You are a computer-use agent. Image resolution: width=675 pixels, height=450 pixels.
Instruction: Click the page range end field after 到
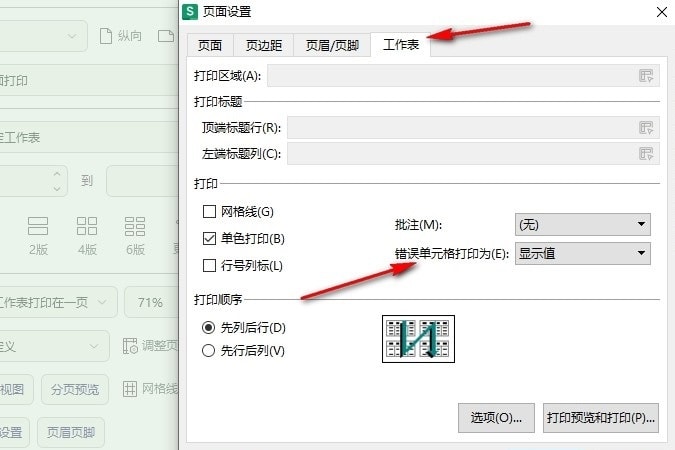pos(142,181)
